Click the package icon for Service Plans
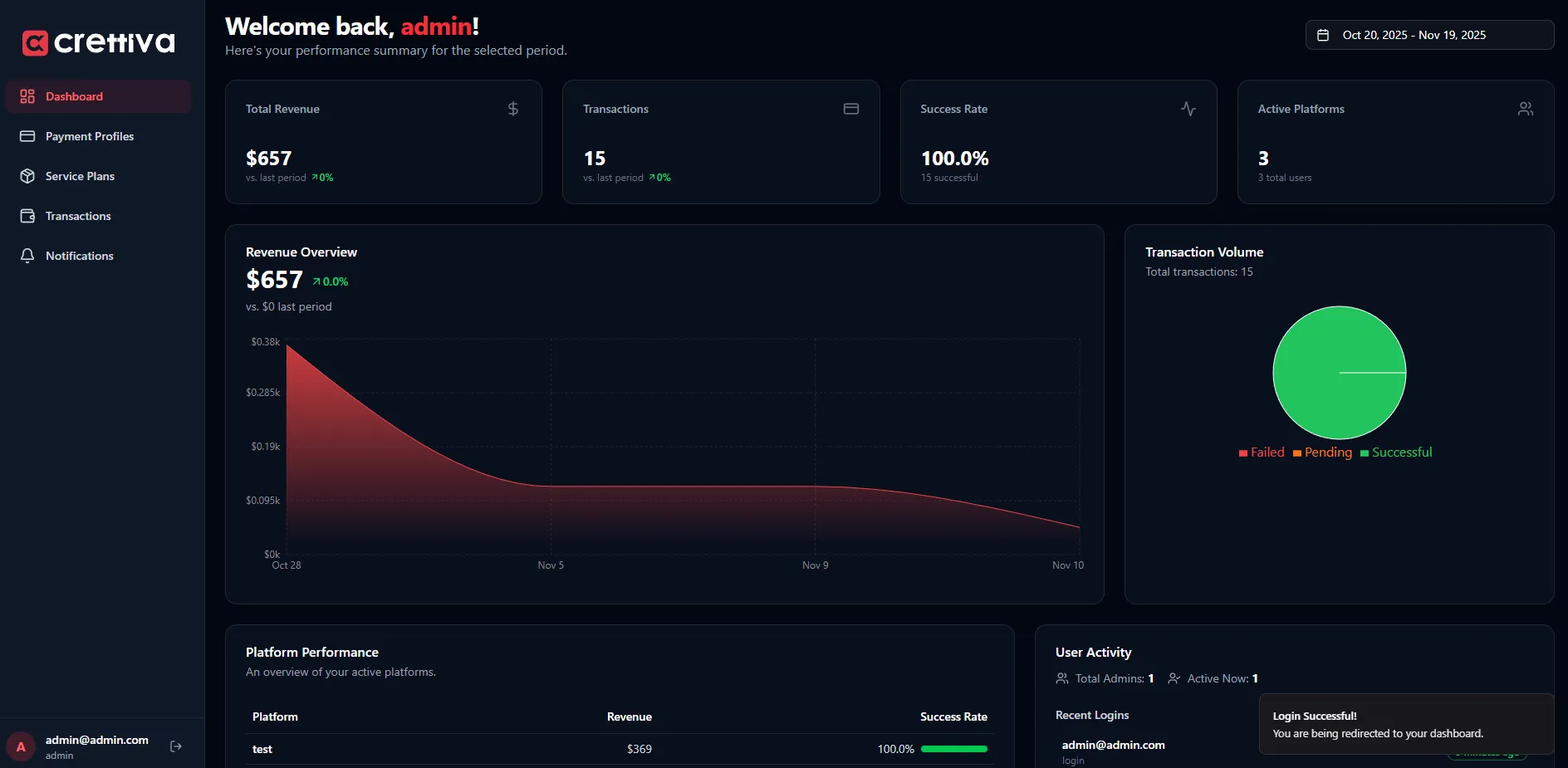 (x=27, y=176)
